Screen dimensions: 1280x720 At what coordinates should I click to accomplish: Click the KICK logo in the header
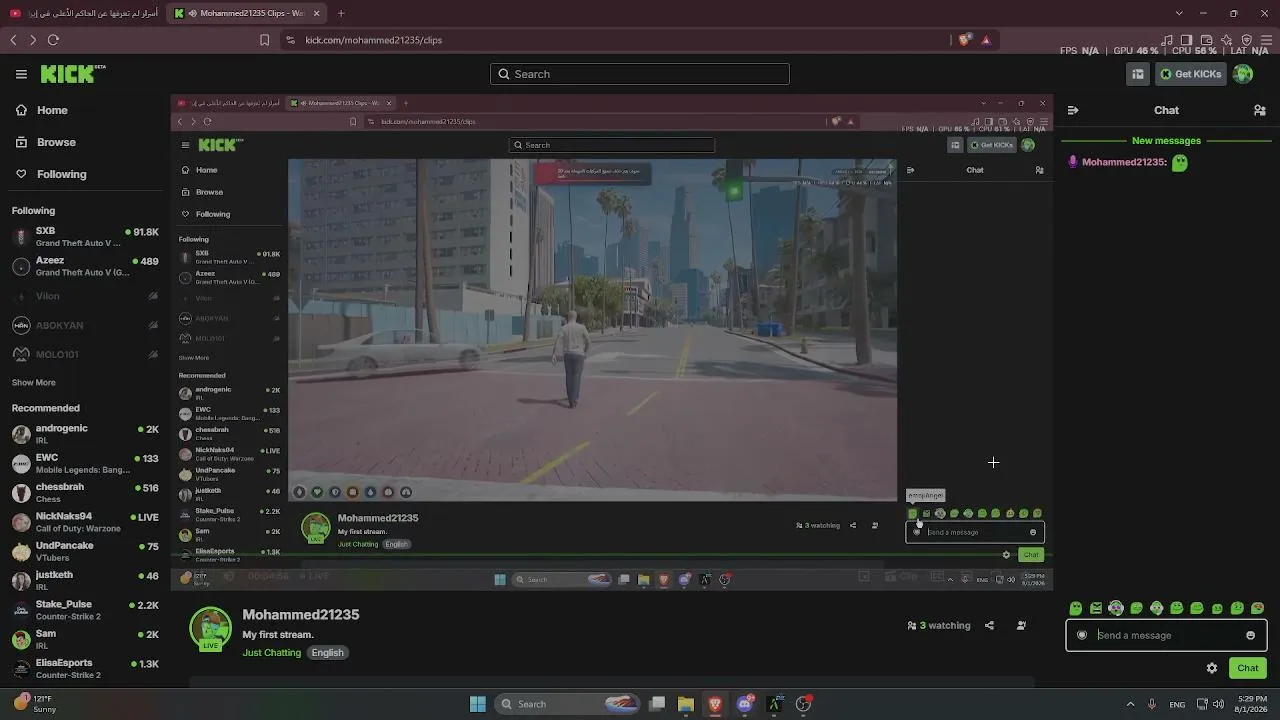[73, 74]
